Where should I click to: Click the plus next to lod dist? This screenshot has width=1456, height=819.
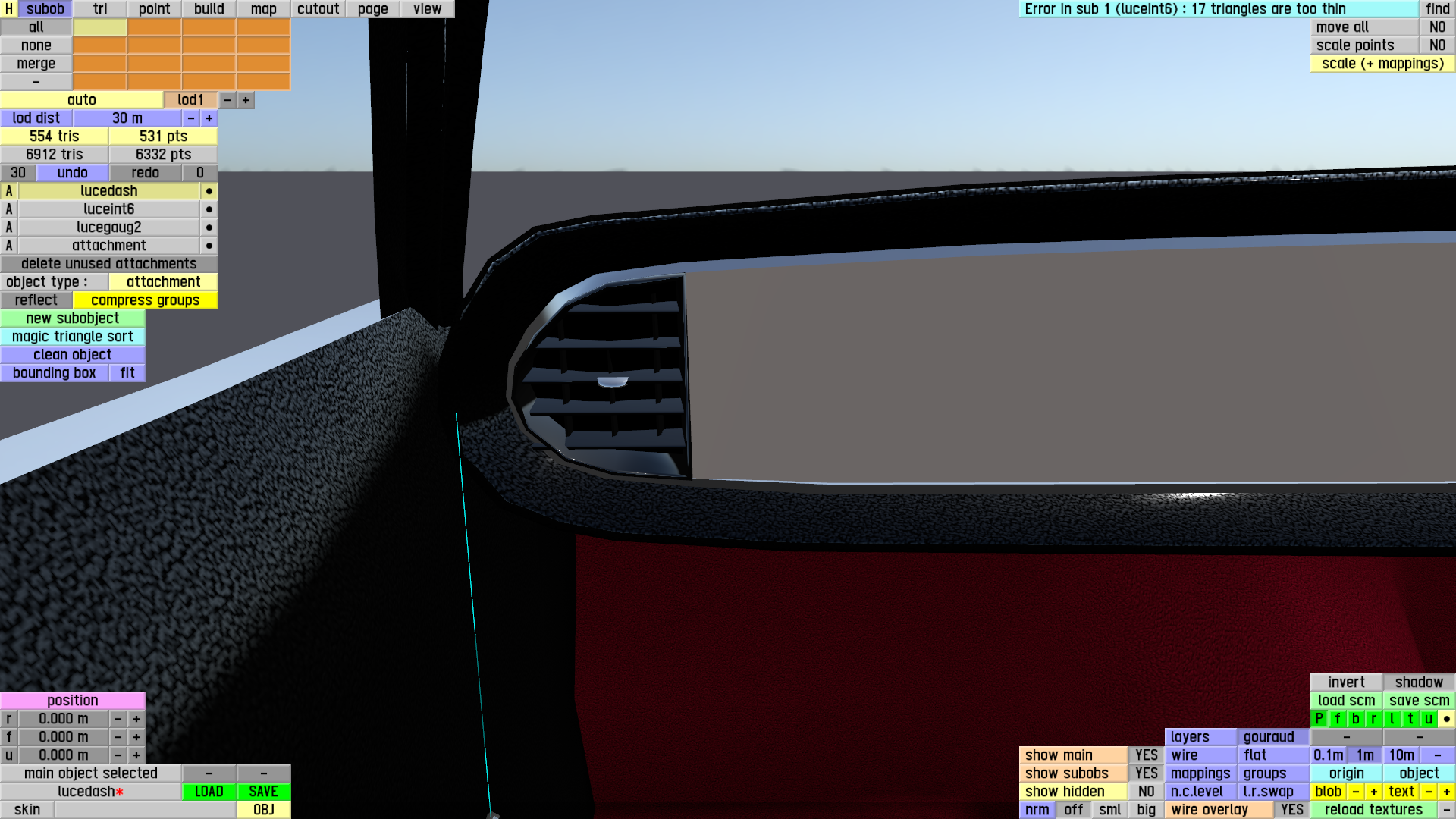pos(209,118)
